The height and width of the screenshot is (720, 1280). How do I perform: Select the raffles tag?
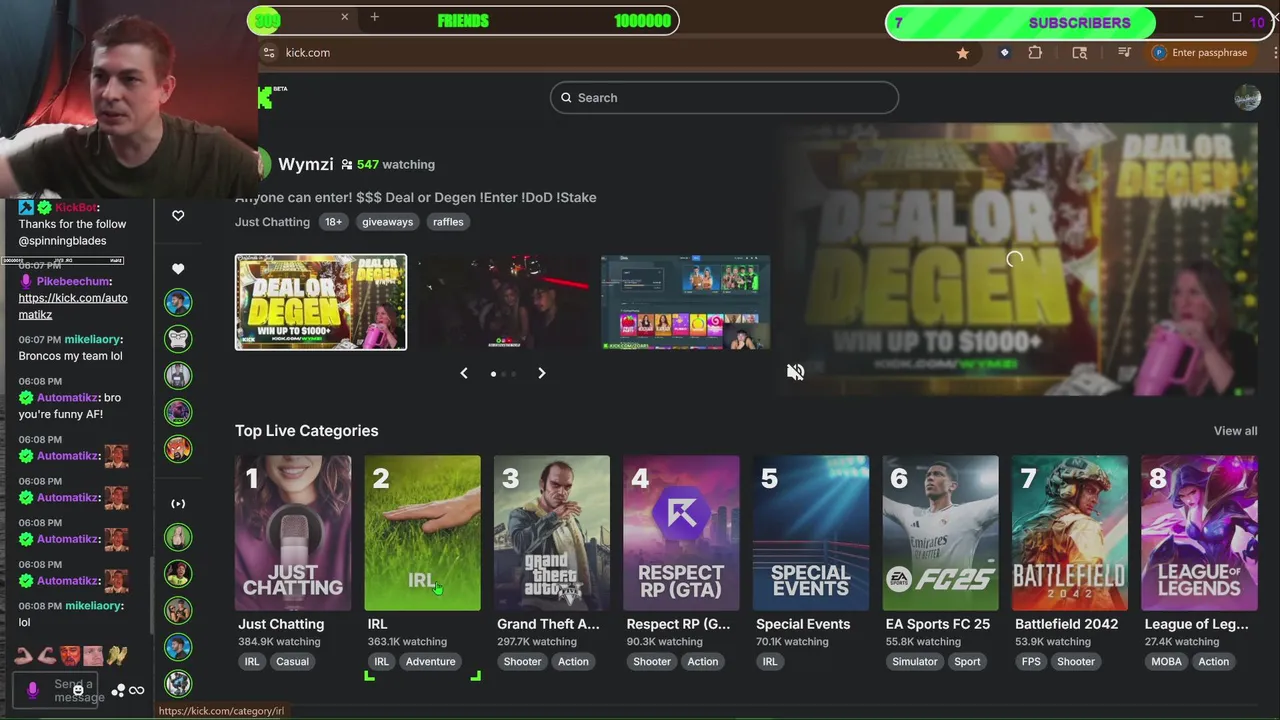click(448, 222)
